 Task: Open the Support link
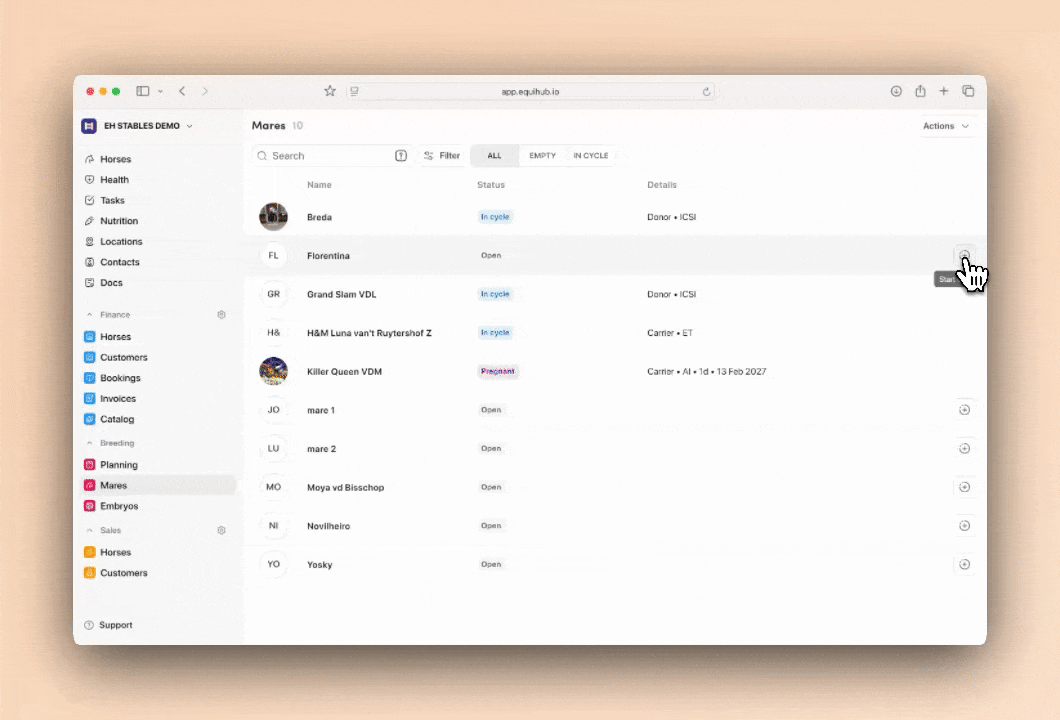point(115,625)
